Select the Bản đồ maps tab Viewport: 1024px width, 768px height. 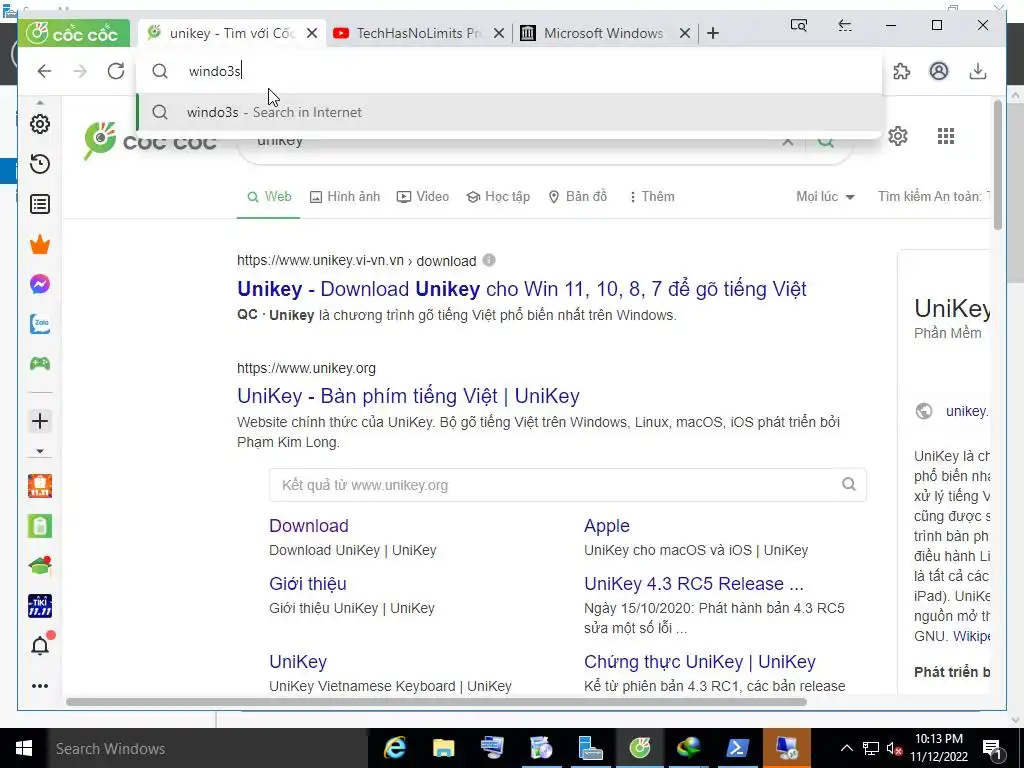tap(577, 197)
